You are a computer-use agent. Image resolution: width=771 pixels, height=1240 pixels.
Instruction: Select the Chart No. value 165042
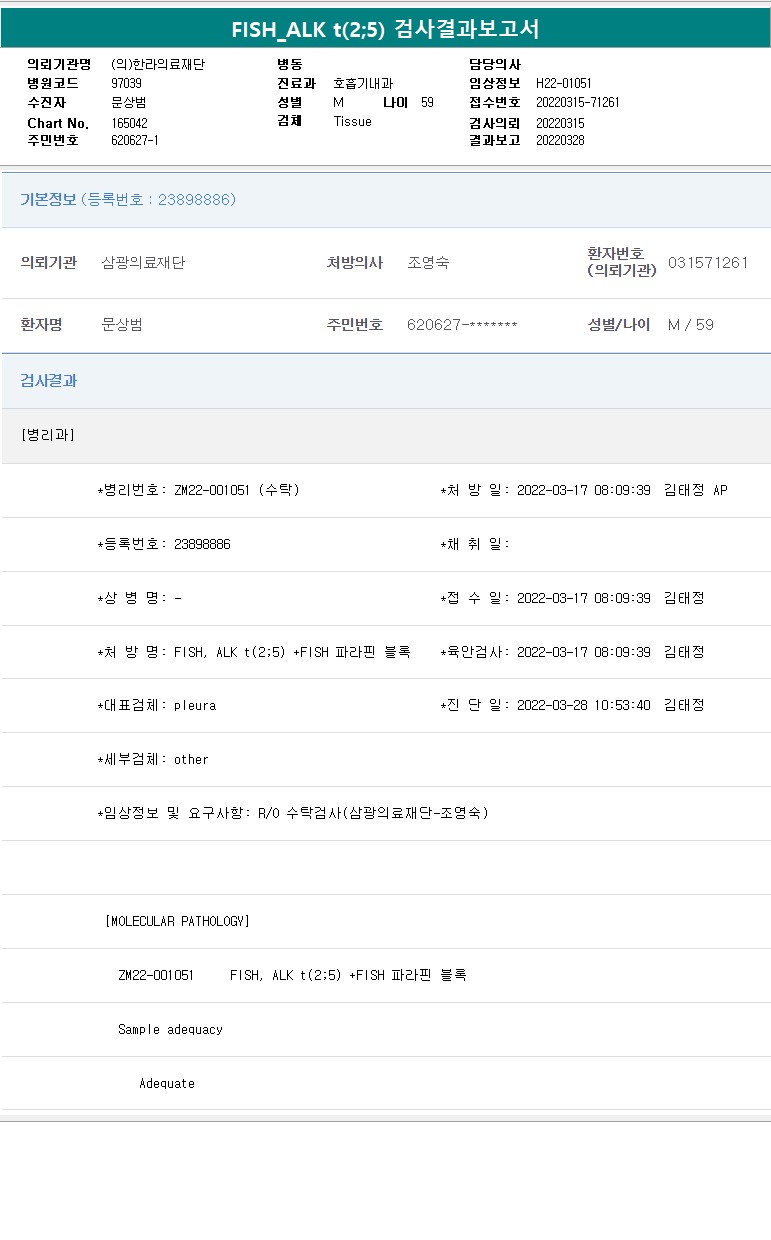(130, 122)
